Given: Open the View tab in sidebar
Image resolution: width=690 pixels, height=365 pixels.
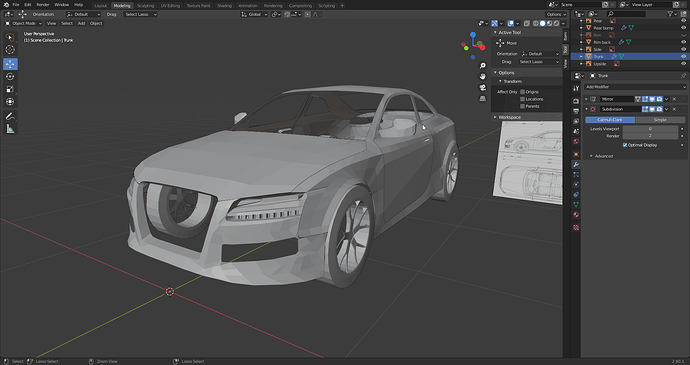Looking at the screenshot, I should click(565, 64).
